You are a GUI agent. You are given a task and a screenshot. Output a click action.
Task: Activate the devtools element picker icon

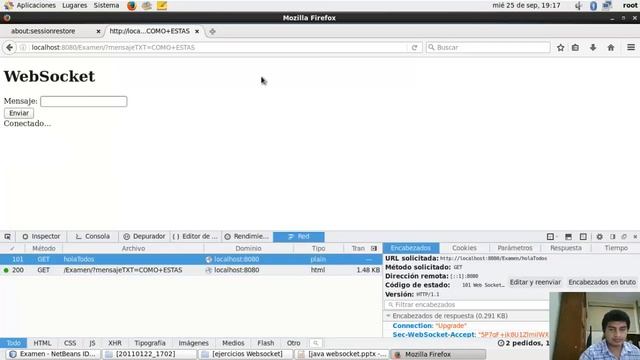pyautogui.click(x=7, y=236)
